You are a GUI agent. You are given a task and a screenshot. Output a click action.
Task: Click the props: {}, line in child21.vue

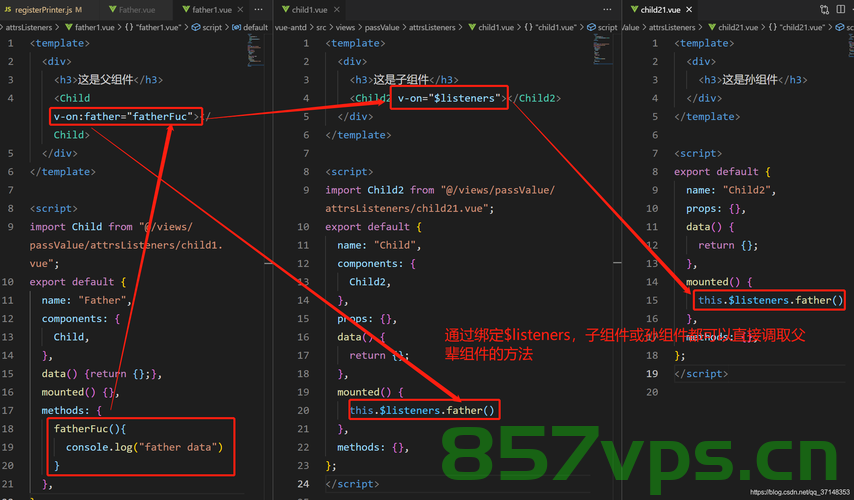point(716,209)
